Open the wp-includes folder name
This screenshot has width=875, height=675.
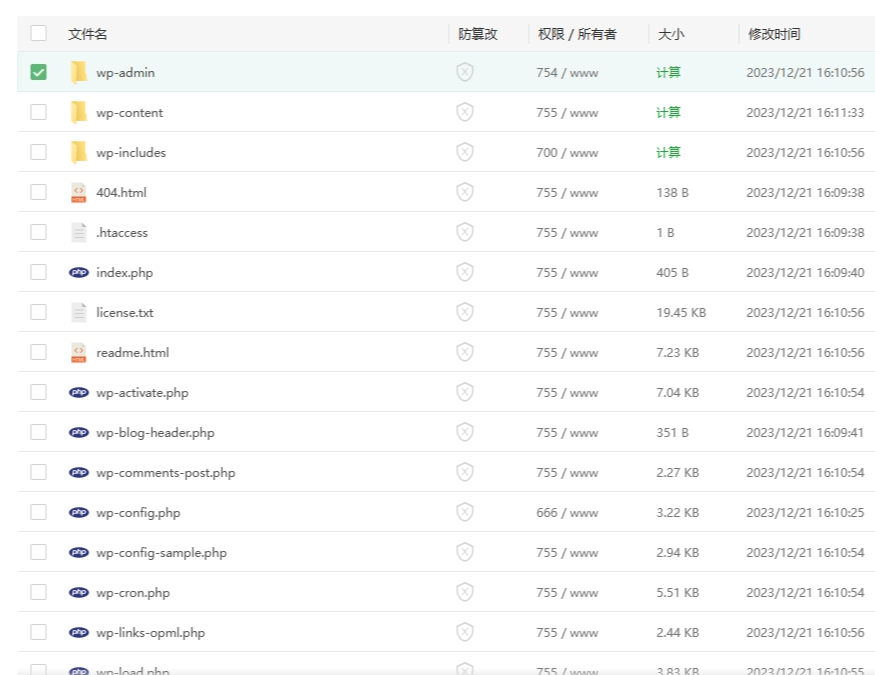coord(131,153)
